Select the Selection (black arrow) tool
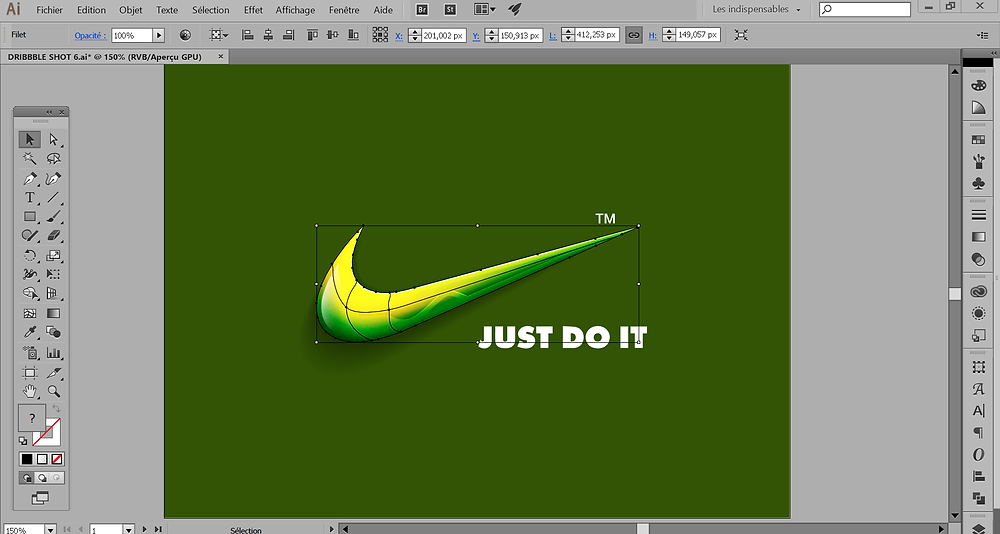The image size is (1000, 534). click(30, 139)
